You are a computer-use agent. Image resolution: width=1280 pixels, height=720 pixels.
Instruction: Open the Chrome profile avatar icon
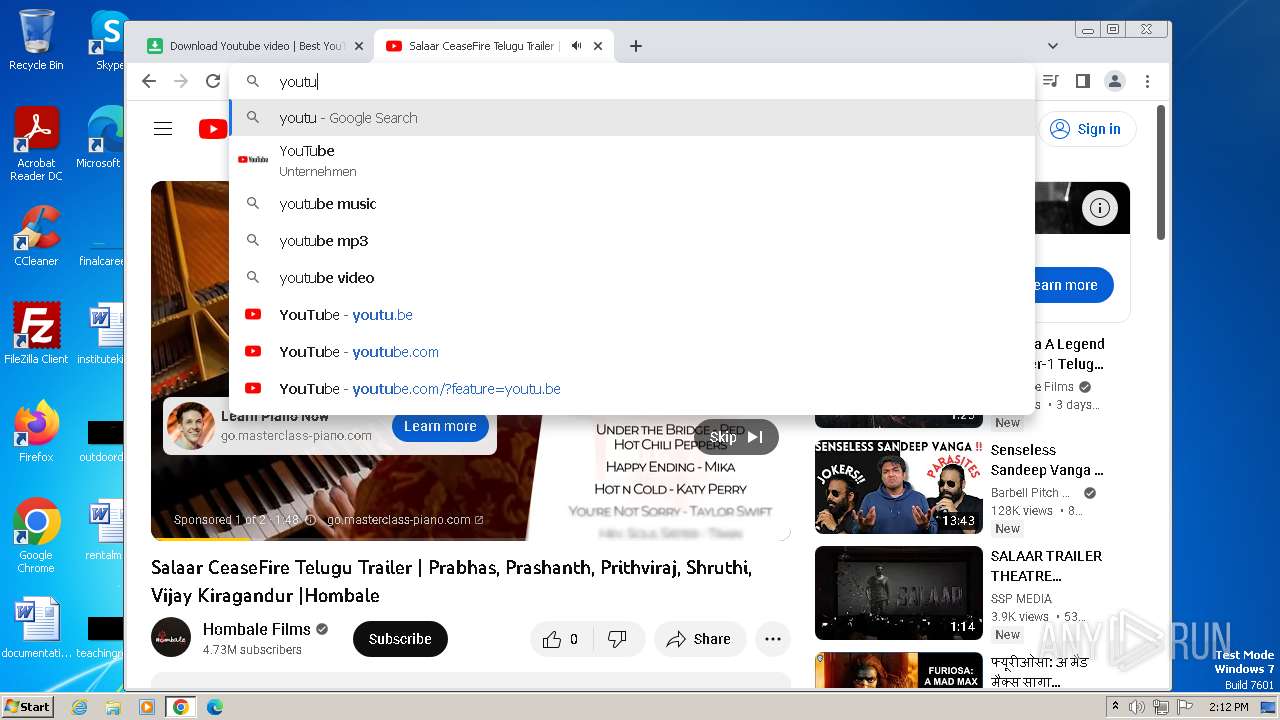[x=1115, y=81]
